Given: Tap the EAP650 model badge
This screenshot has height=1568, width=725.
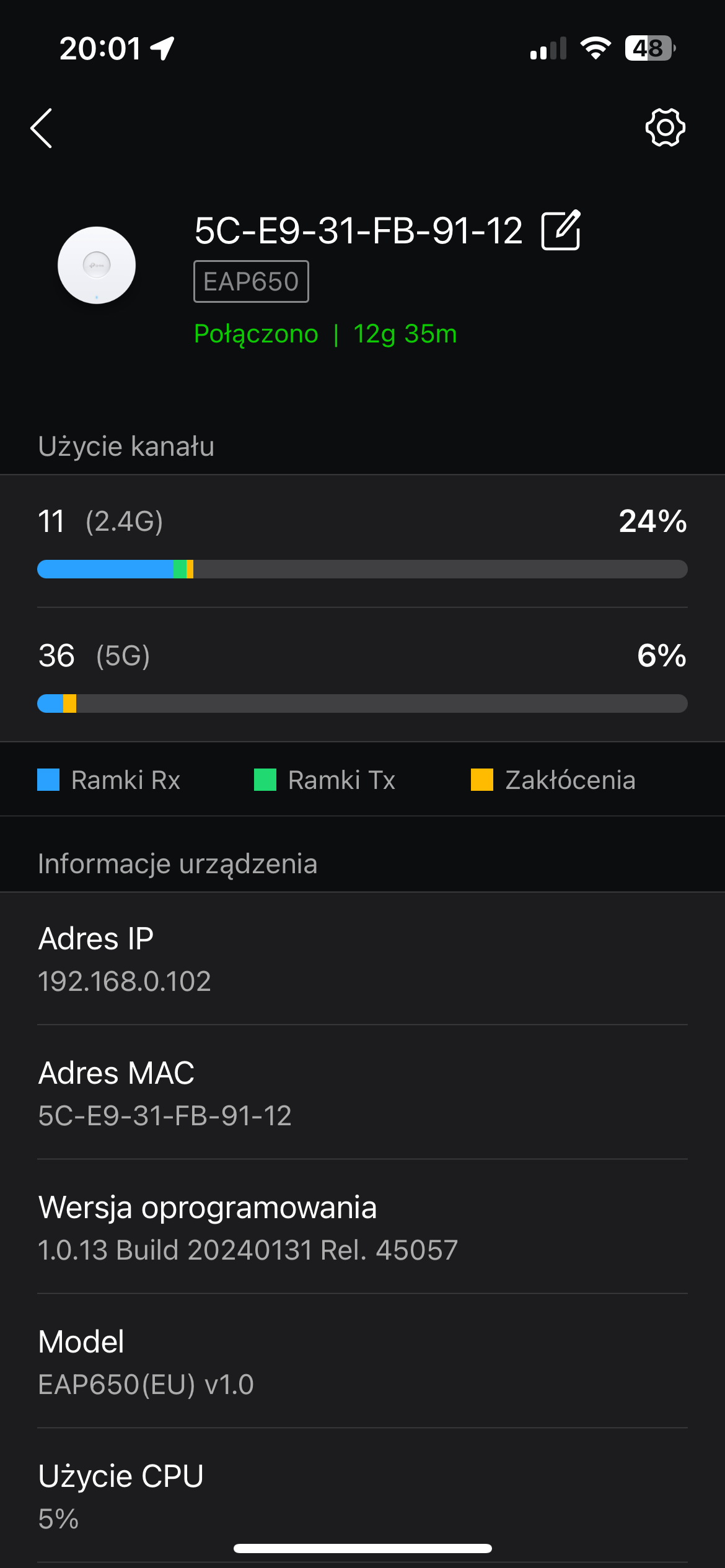Looking at the screenshot, I should (251, 282).
